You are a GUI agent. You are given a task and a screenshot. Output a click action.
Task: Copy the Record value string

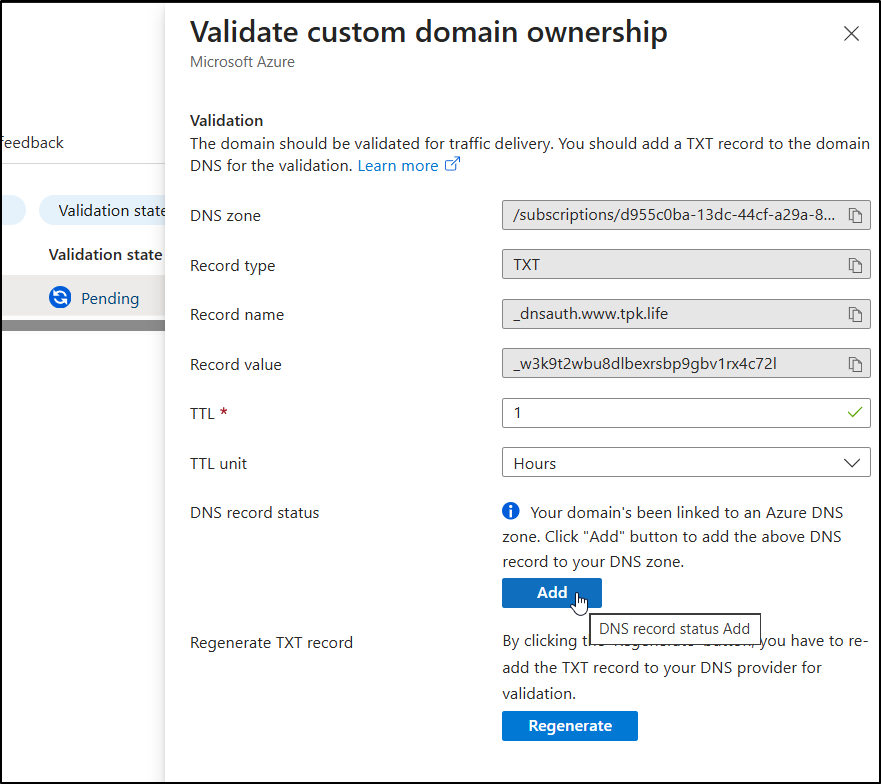pos(855,364)
